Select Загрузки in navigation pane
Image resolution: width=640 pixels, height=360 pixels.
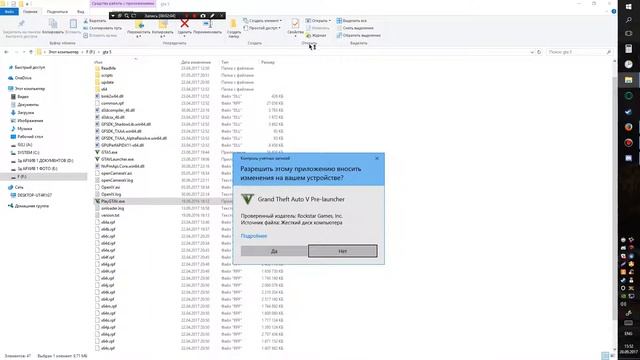[x=26, y=113]
